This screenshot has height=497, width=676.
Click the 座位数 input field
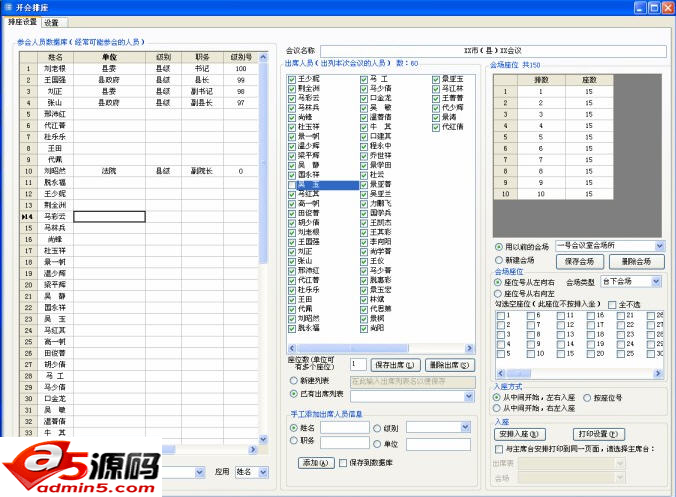coord(358,365)
